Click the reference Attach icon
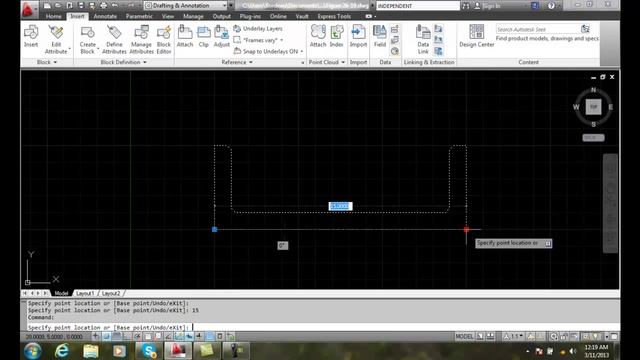Image resolution: width=640 pixels, height=360 pixels. (x=185, y=33)
